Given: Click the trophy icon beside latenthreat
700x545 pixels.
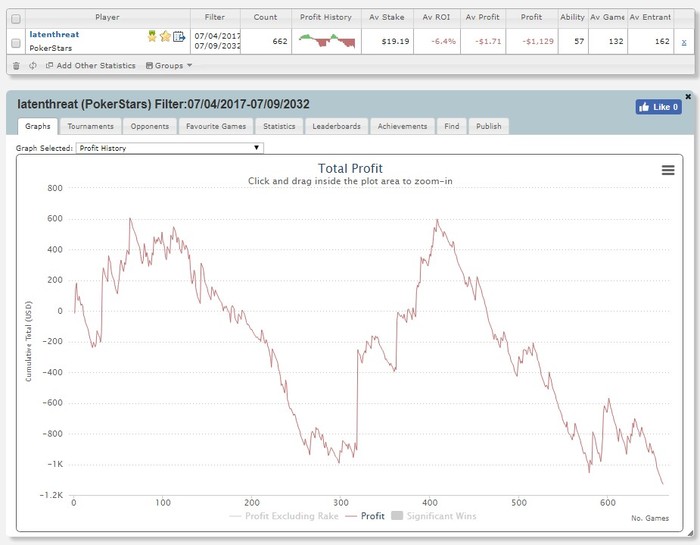Looking at the screenshot, I should 152,36.
